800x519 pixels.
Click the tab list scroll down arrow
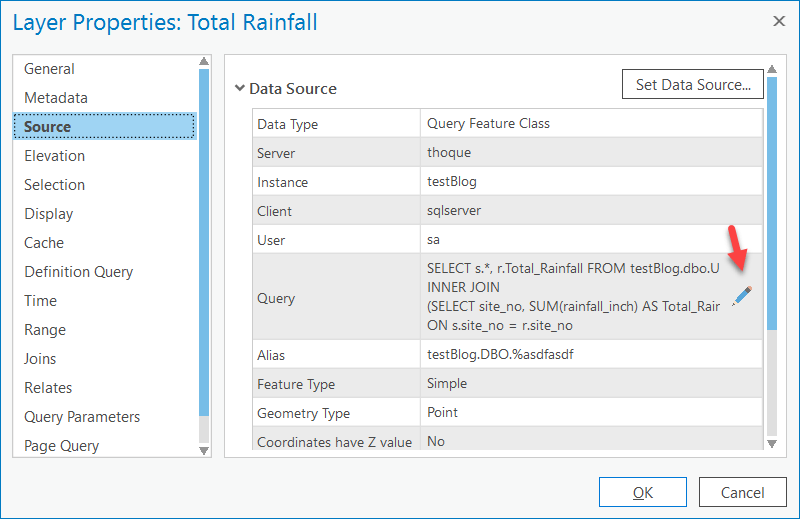204,451
